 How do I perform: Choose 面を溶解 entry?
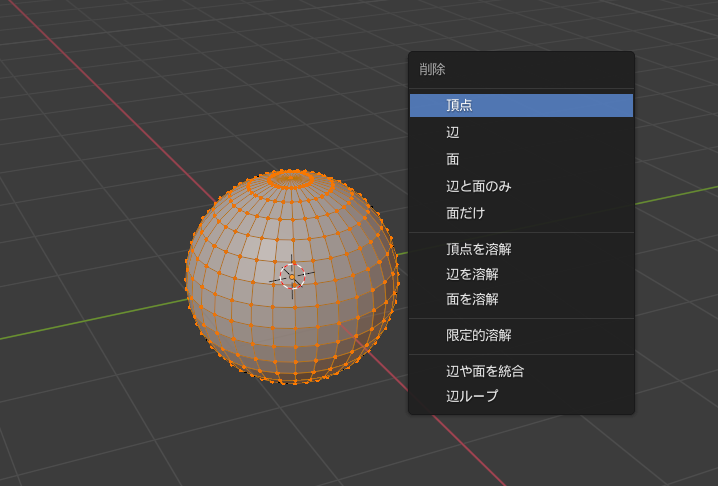coord(521,300)
